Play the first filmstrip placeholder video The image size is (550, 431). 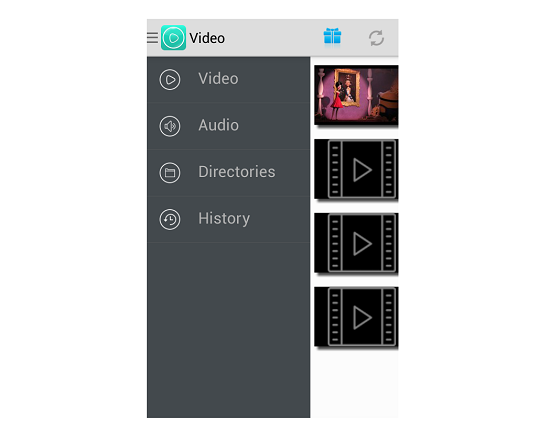(x=356, y=169)
